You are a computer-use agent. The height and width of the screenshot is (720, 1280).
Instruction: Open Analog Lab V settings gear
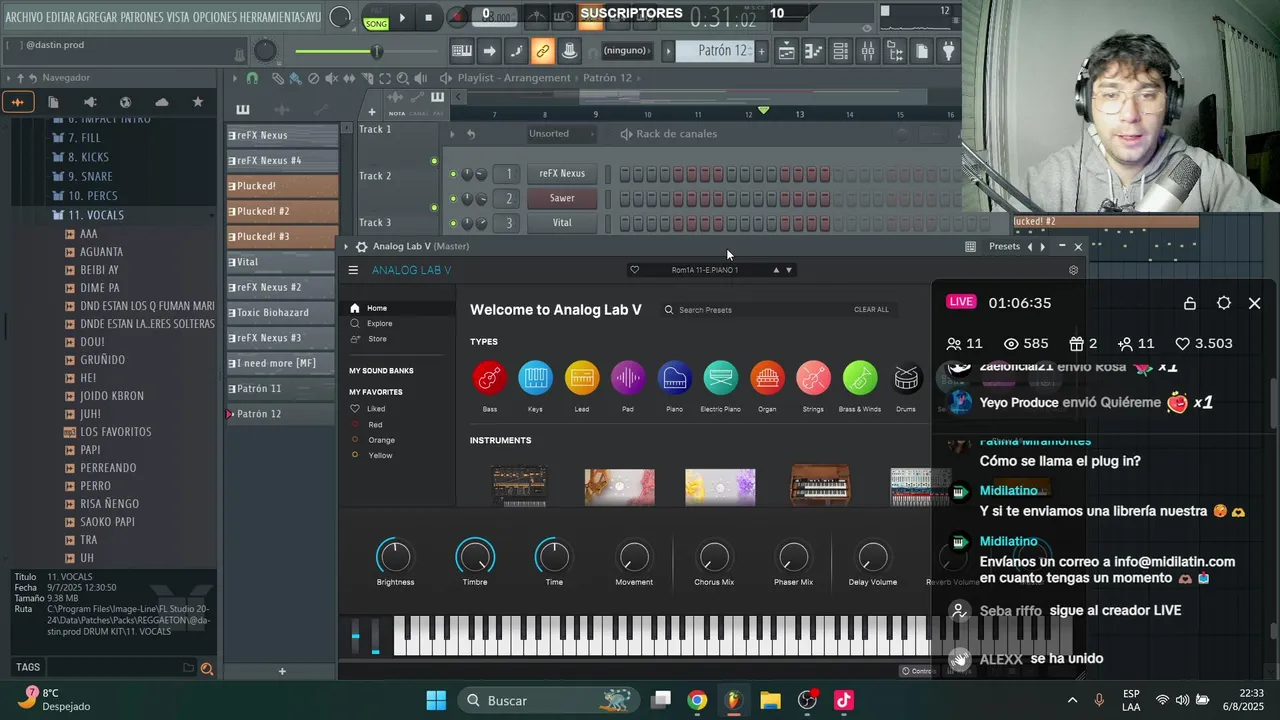tap(1073, 270)
